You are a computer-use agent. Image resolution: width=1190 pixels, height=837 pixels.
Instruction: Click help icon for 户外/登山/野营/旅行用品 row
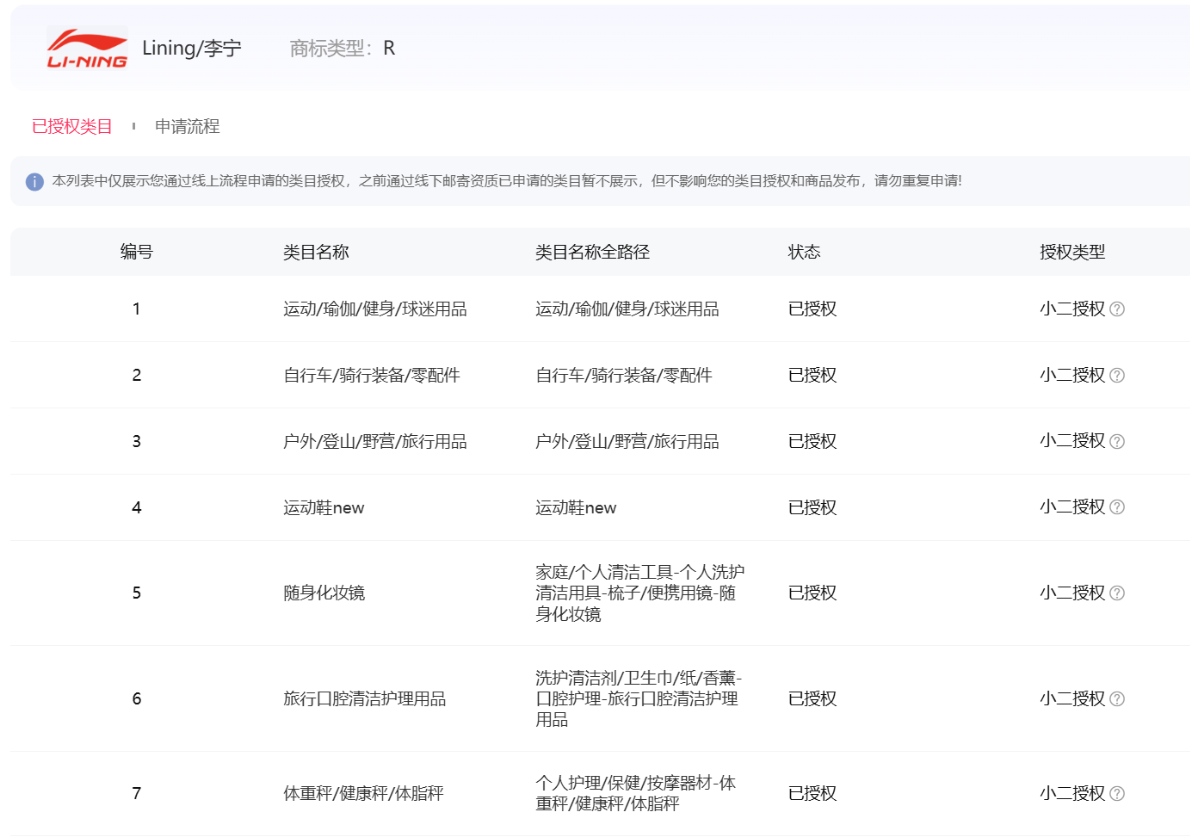(1117, 442)
